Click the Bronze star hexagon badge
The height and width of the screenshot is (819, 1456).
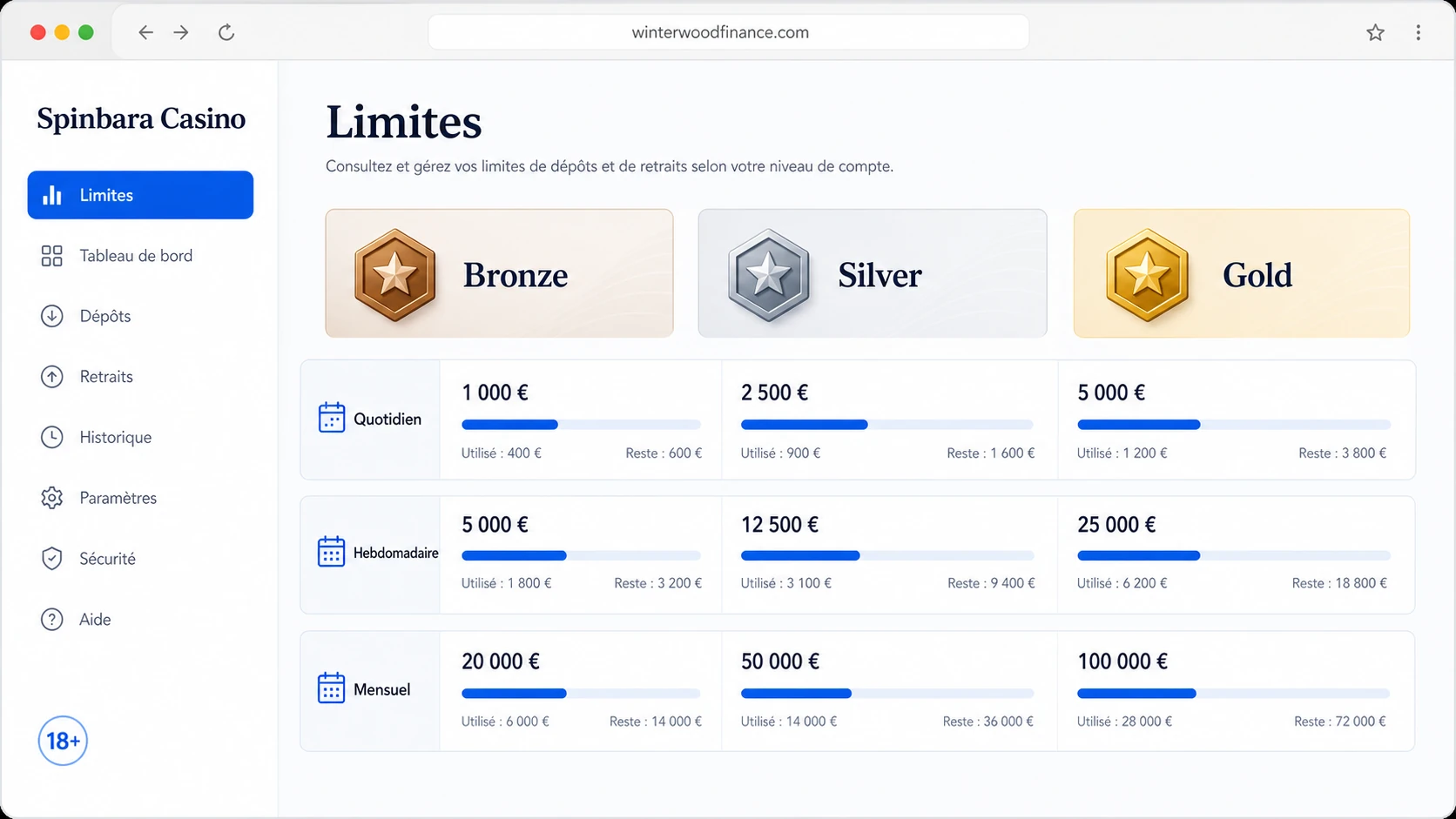(x=395, y=275)
